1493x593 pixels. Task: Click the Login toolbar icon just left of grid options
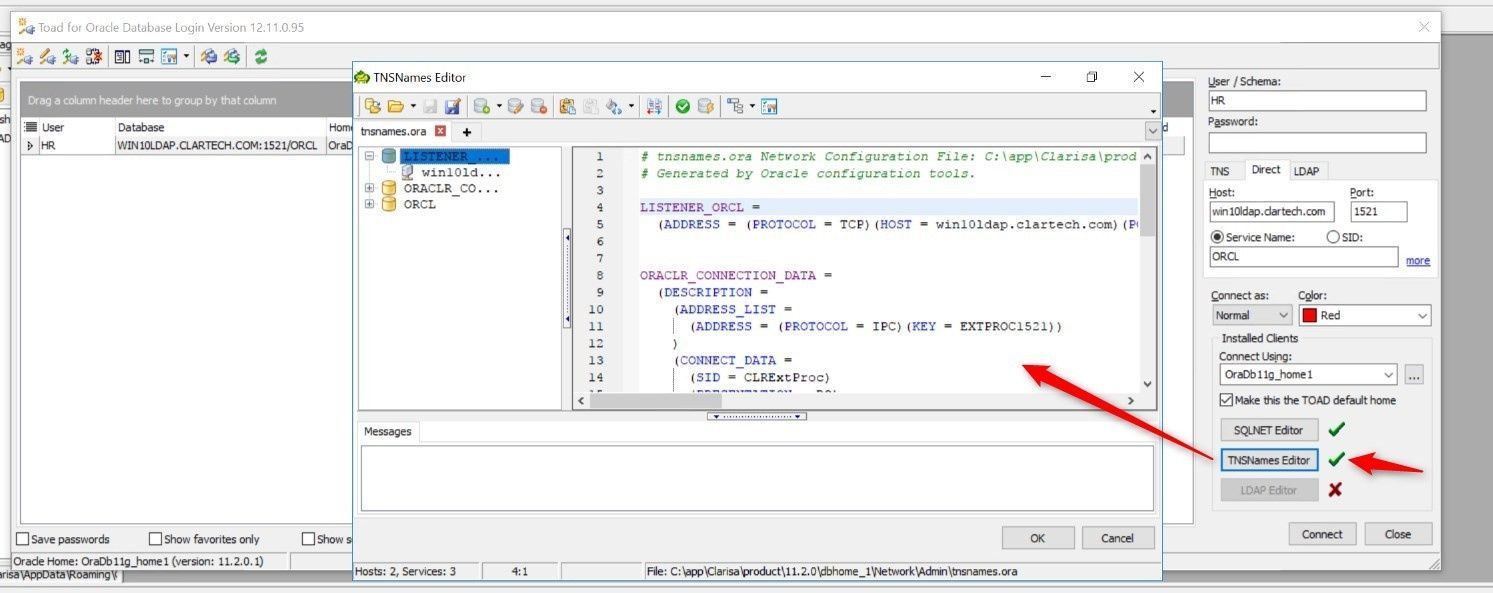[146, 57]
